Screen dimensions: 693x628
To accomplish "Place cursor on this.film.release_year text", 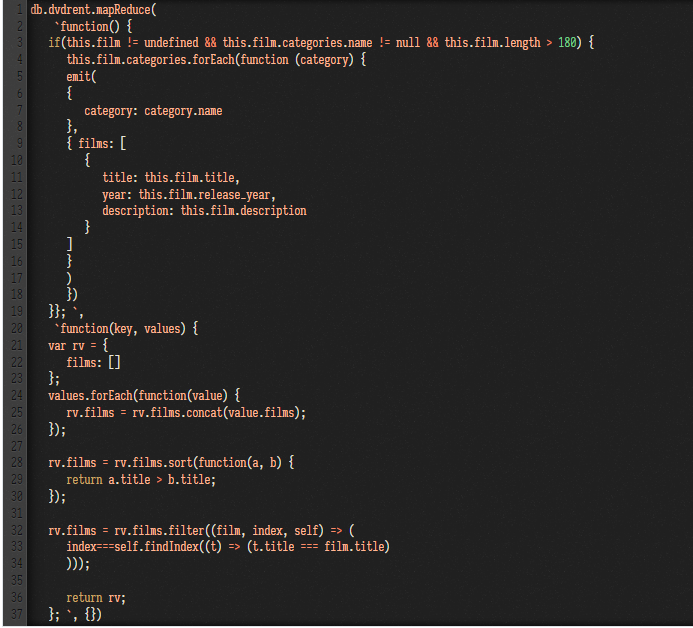I will 207,195.
